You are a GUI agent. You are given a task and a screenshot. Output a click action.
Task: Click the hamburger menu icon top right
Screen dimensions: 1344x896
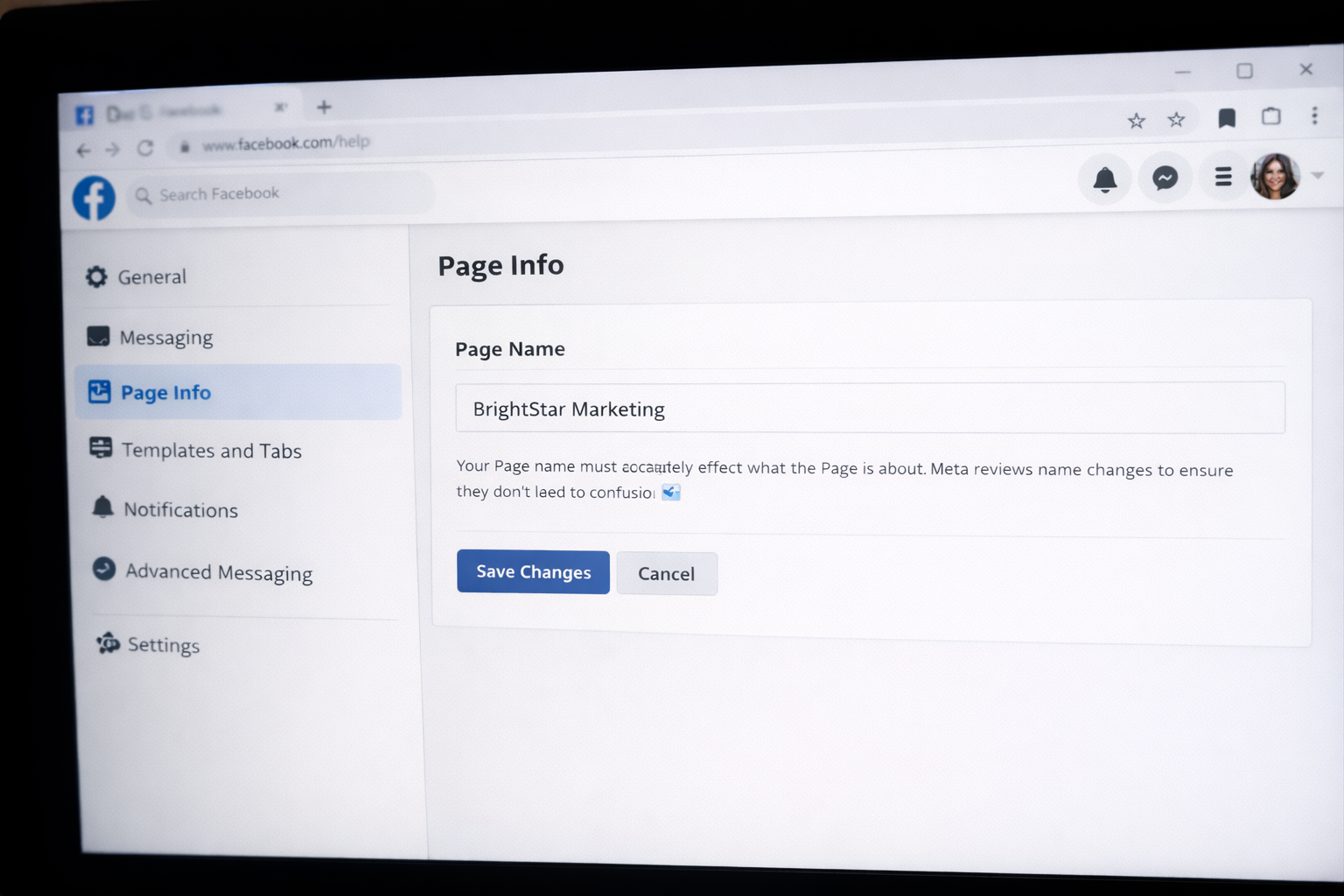[x=1222, y=176]
